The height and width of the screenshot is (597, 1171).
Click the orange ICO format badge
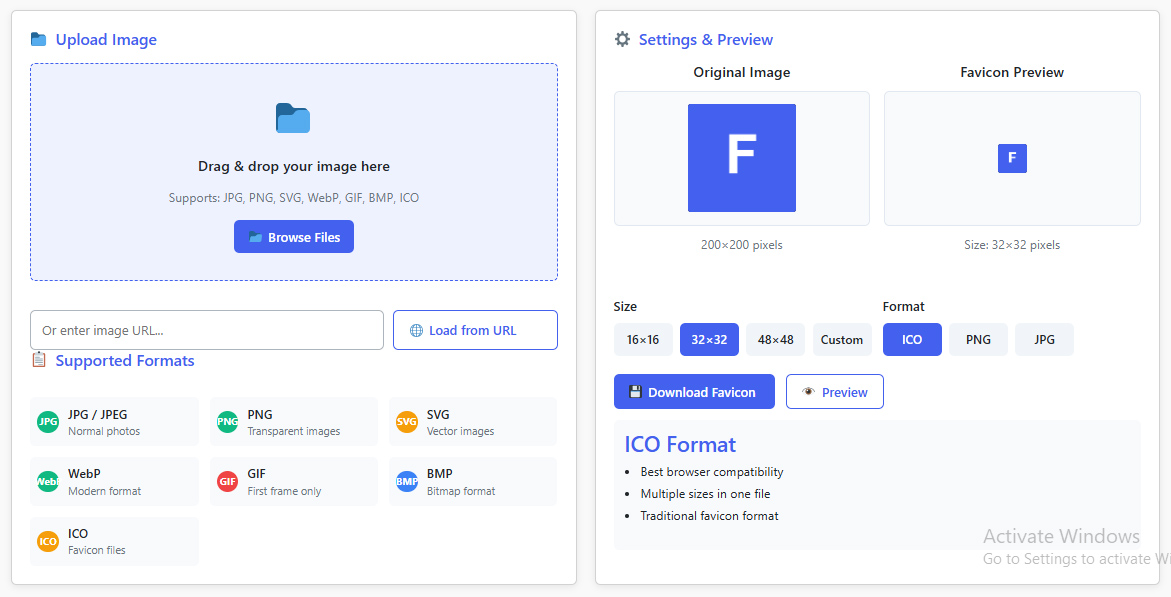point(48,542)
